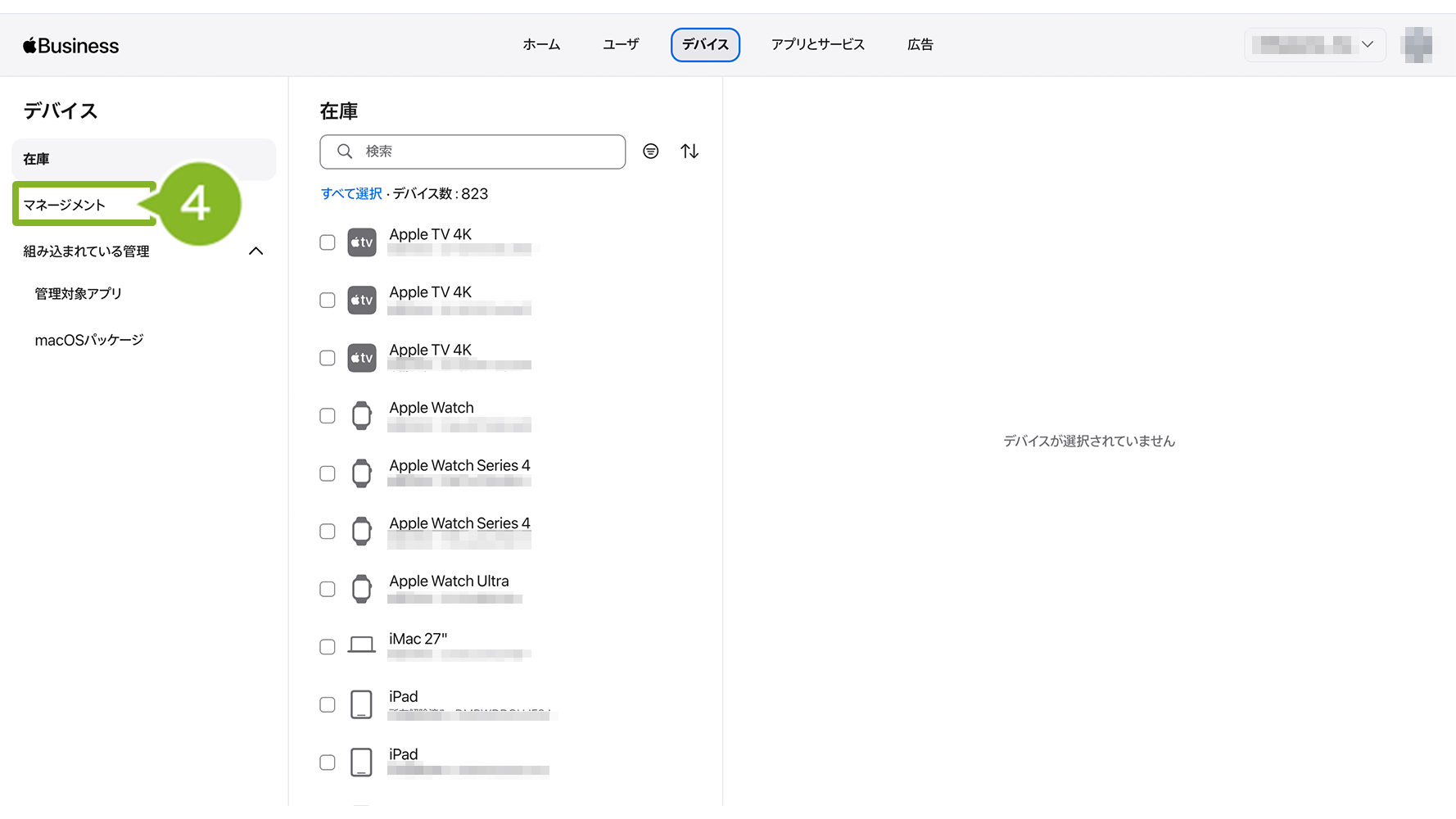The height and width of the screenshot is (819, 1456).
Task: Click the Apple Business logo
Action: point(71,46)
